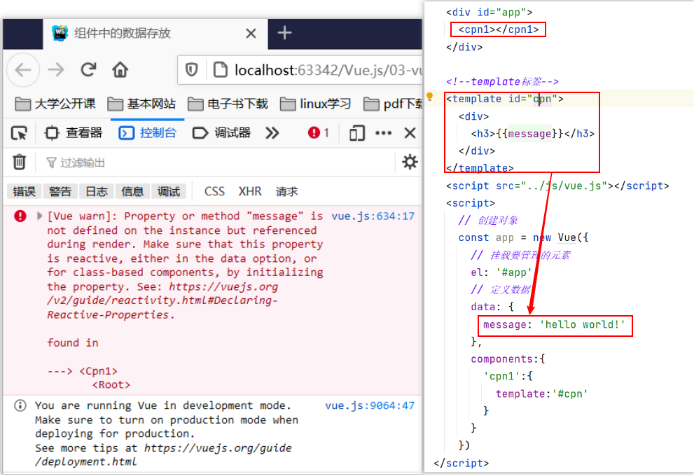Go to the home page icon
This screenshot has height=476, width=694.
point(120,70)
